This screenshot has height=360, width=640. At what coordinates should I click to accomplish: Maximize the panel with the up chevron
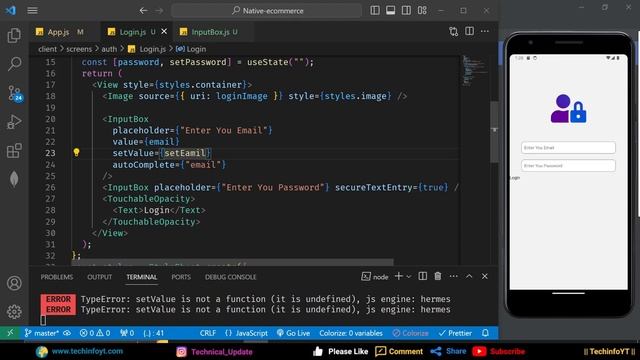point(469,276)
